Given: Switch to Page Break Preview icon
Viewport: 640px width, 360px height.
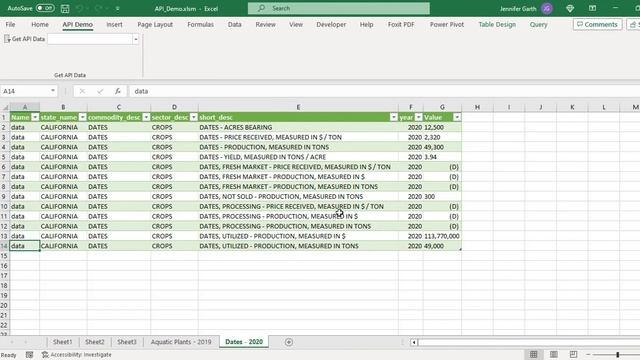Looking at the screenshot, I should pos(573,354).
